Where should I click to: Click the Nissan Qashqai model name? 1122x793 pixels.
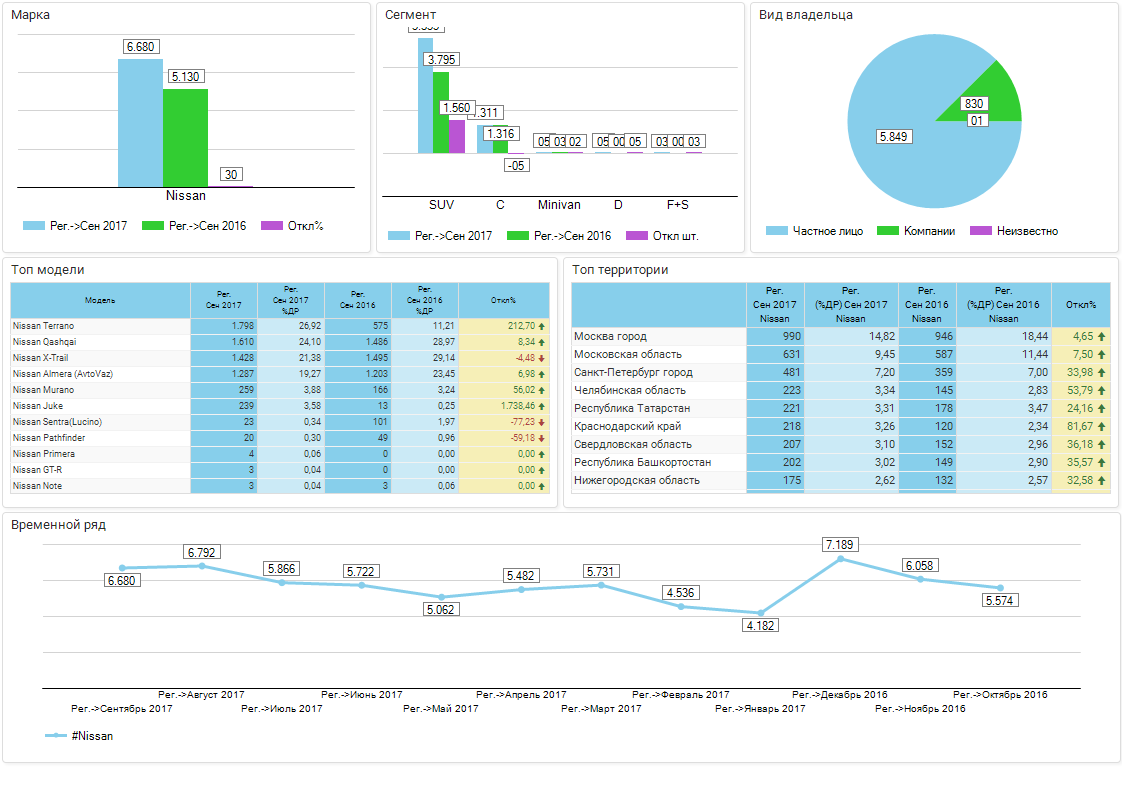pos(44,342)
